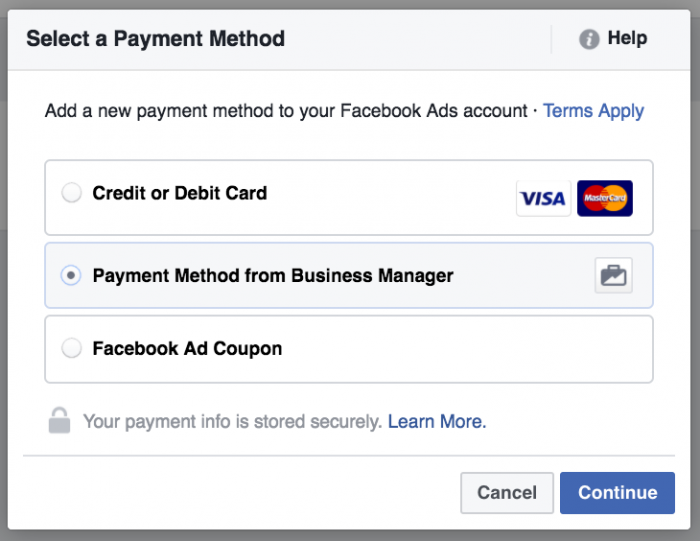Click the 'Select a Payment Method' dialog title

click(155, 39)
